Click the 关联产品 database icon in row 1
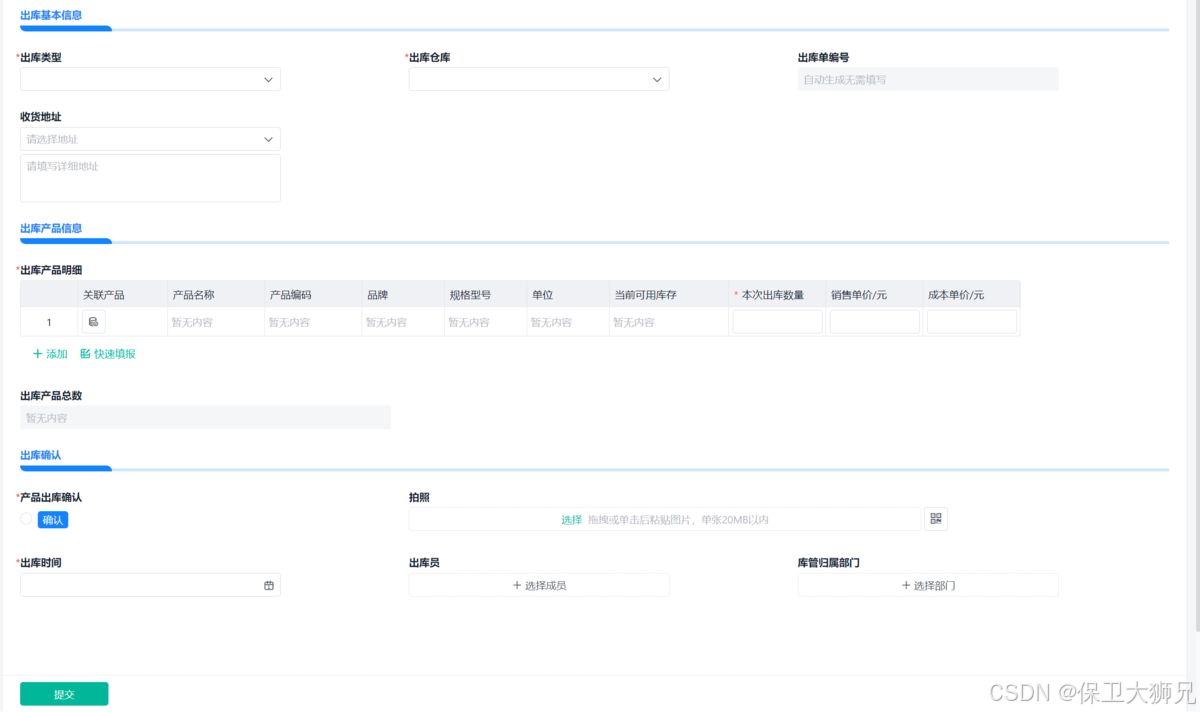1200x712 pixels. (94, 322)
